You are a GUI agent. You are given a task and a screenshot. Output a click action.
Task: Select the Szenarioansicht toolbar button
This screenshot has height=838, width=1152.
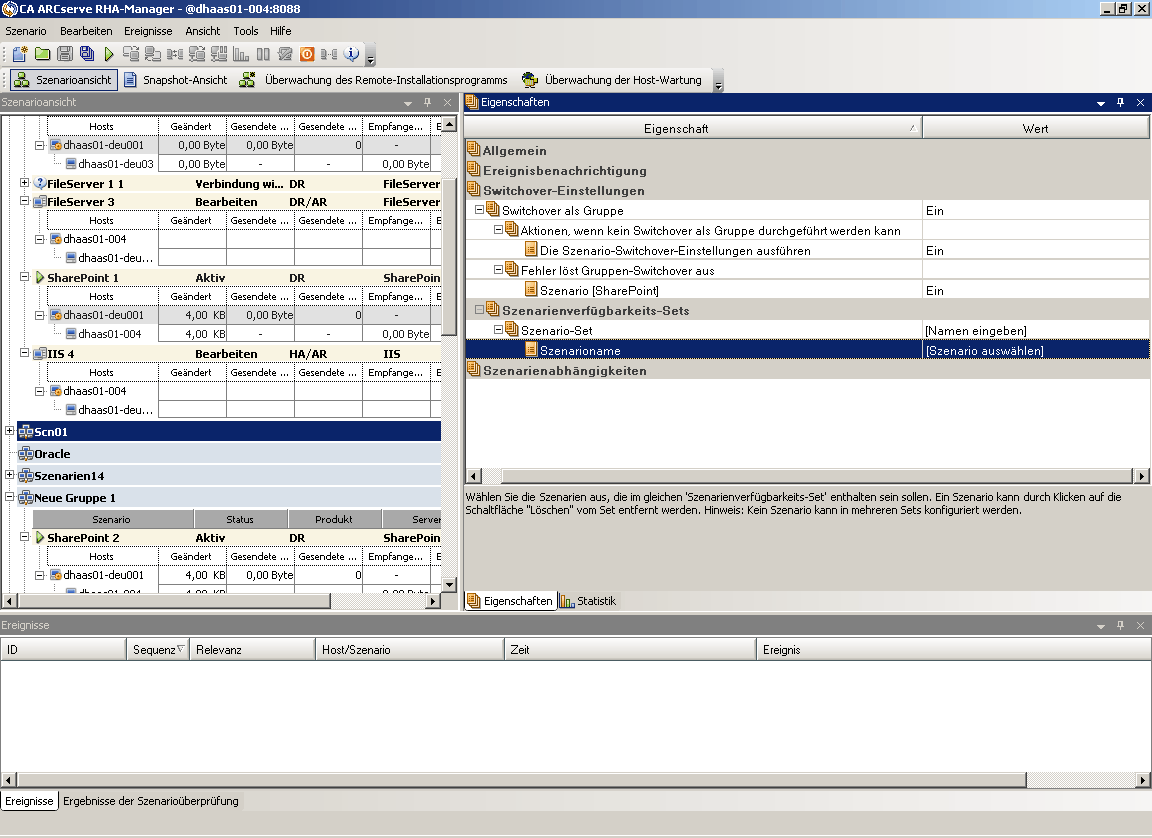coord(63,80)
